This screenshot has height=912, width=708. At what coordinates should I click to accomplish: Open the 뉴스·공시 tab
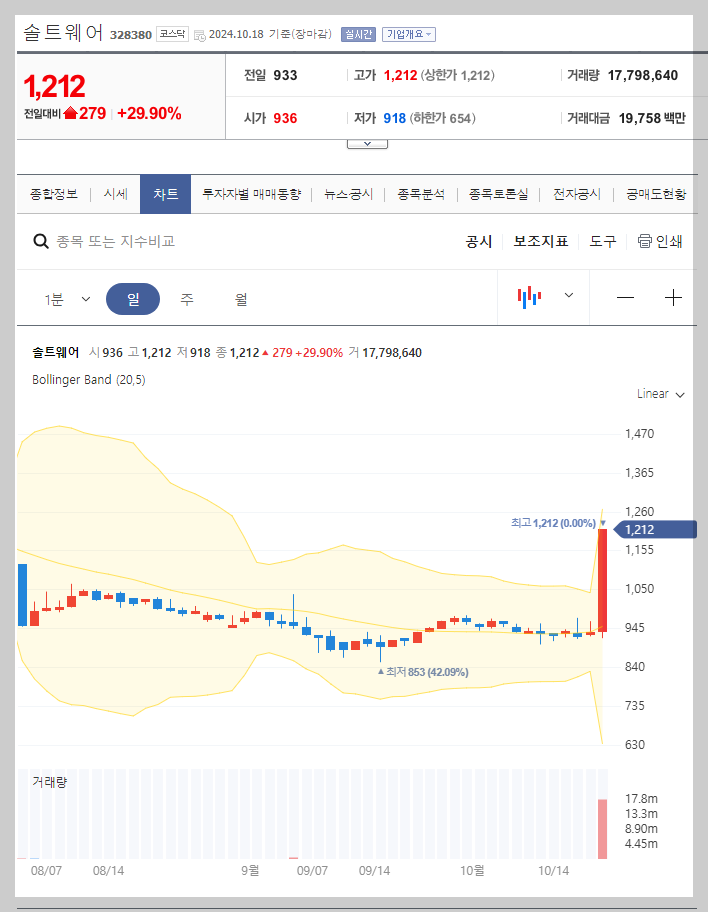click(x=348, y=194)
